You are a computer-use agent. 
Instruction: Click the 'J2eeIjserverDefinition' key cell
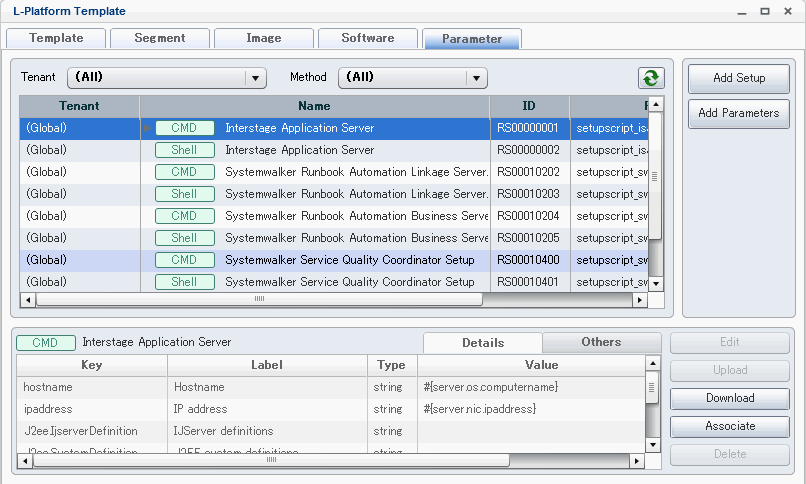(93, 432)
